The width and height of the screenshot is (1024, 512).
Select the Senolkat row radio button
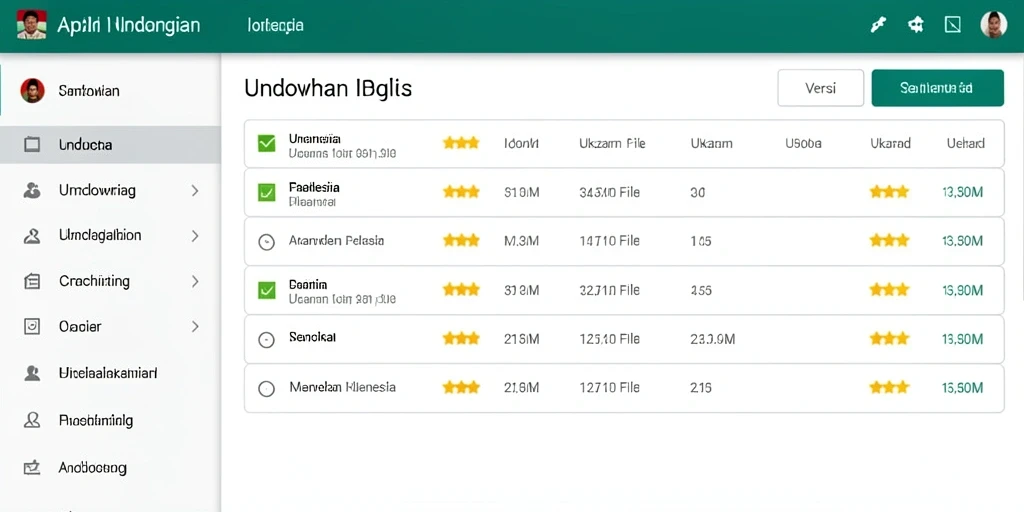point(266,340)
